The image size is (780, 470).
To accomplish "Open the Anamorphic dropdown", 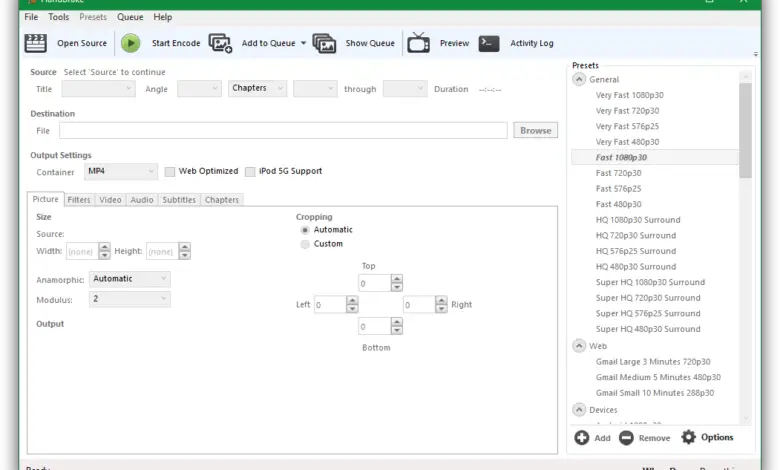I will tap(130, 279).
